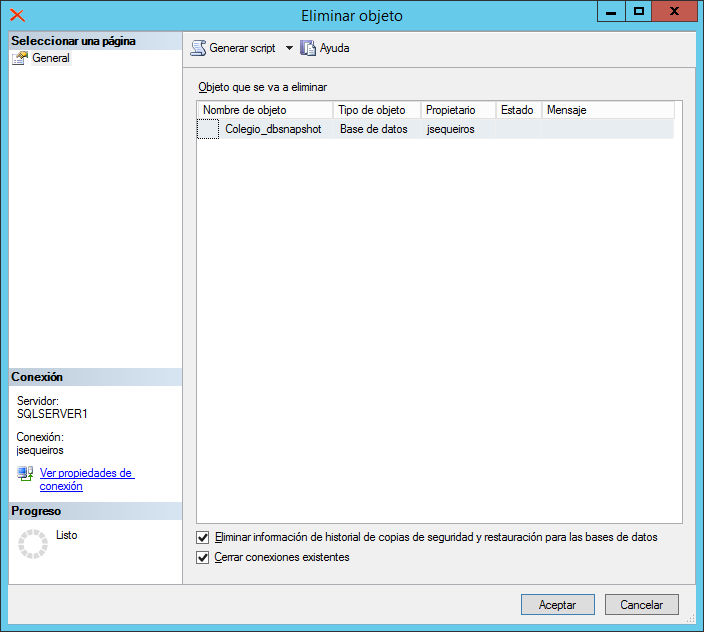Click the resize grip at dialog corner
Screen dimensions: 704x632
[x=691, y=619]
